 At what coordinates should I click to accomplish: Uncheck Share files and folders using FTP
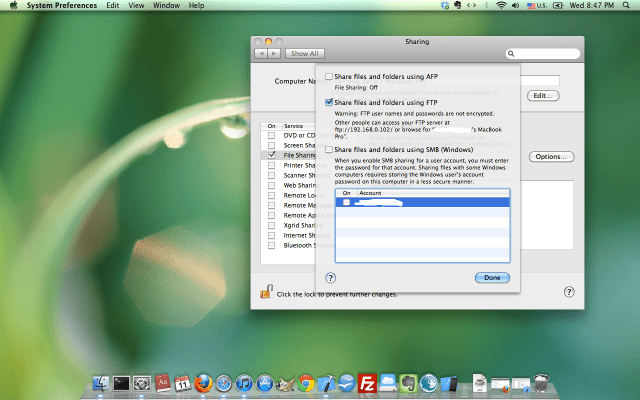point(329,102)
